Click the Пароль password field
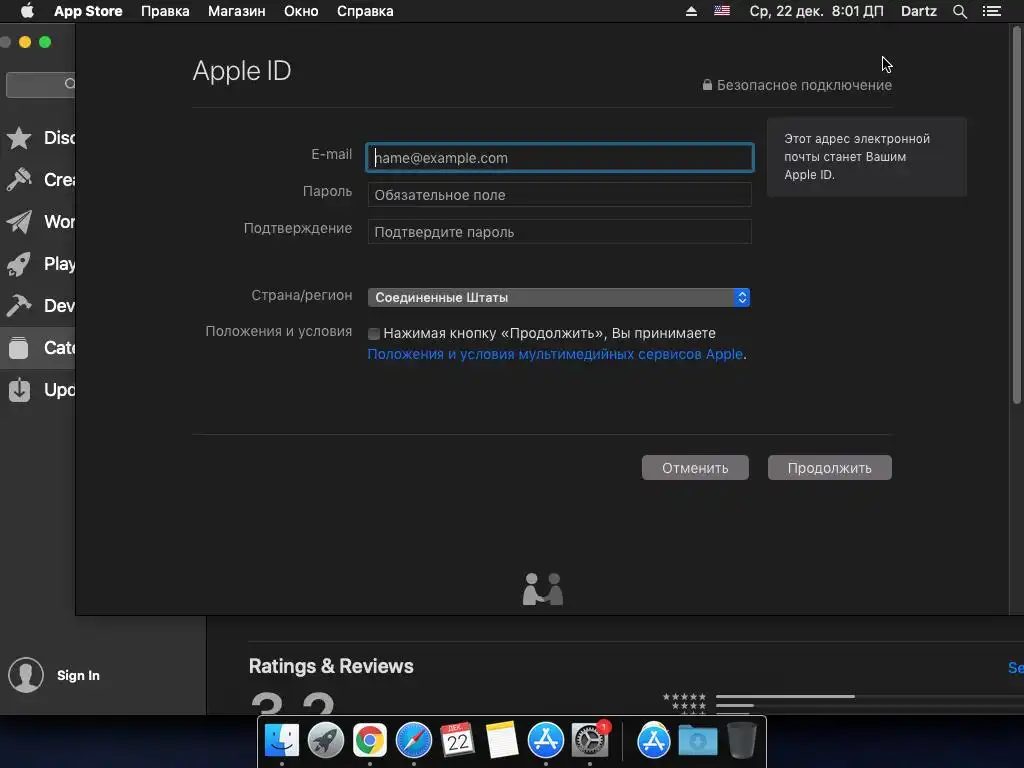The image size is (1024, 768). pyautogui.click(x=560, y=195)
